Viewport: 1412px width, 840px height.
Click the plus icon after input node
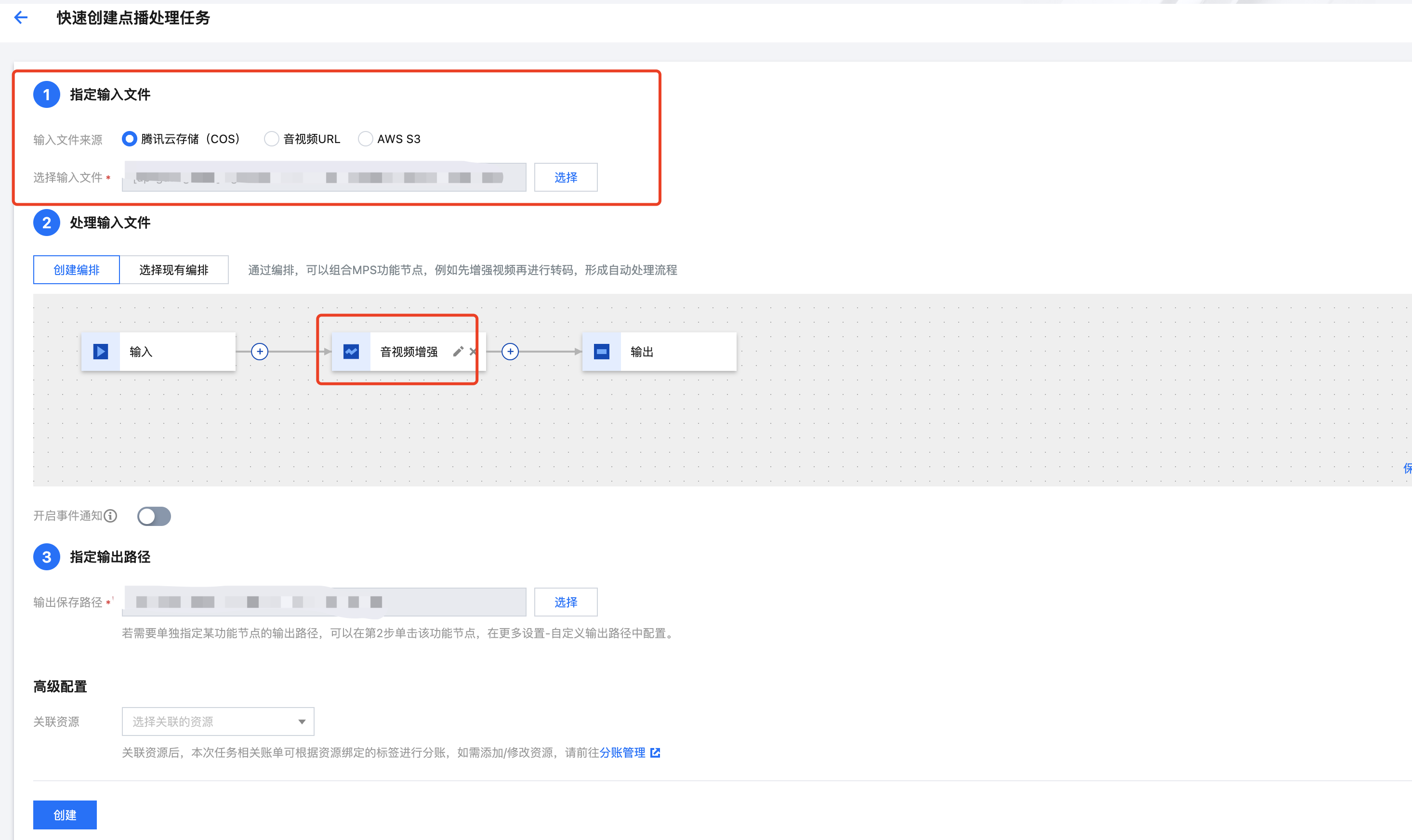(260, 352)
